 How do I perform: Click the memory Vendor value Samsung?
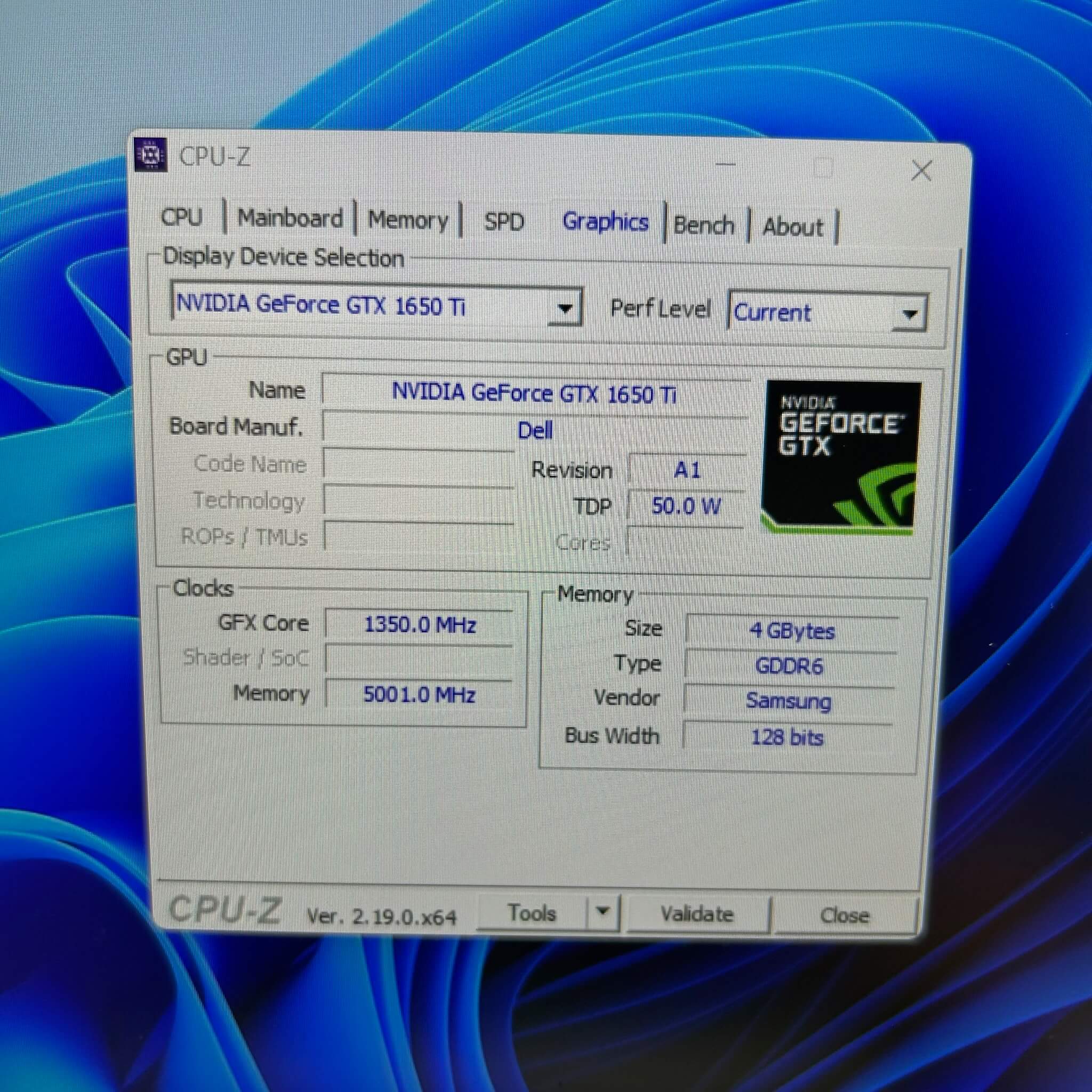[788, 701]
